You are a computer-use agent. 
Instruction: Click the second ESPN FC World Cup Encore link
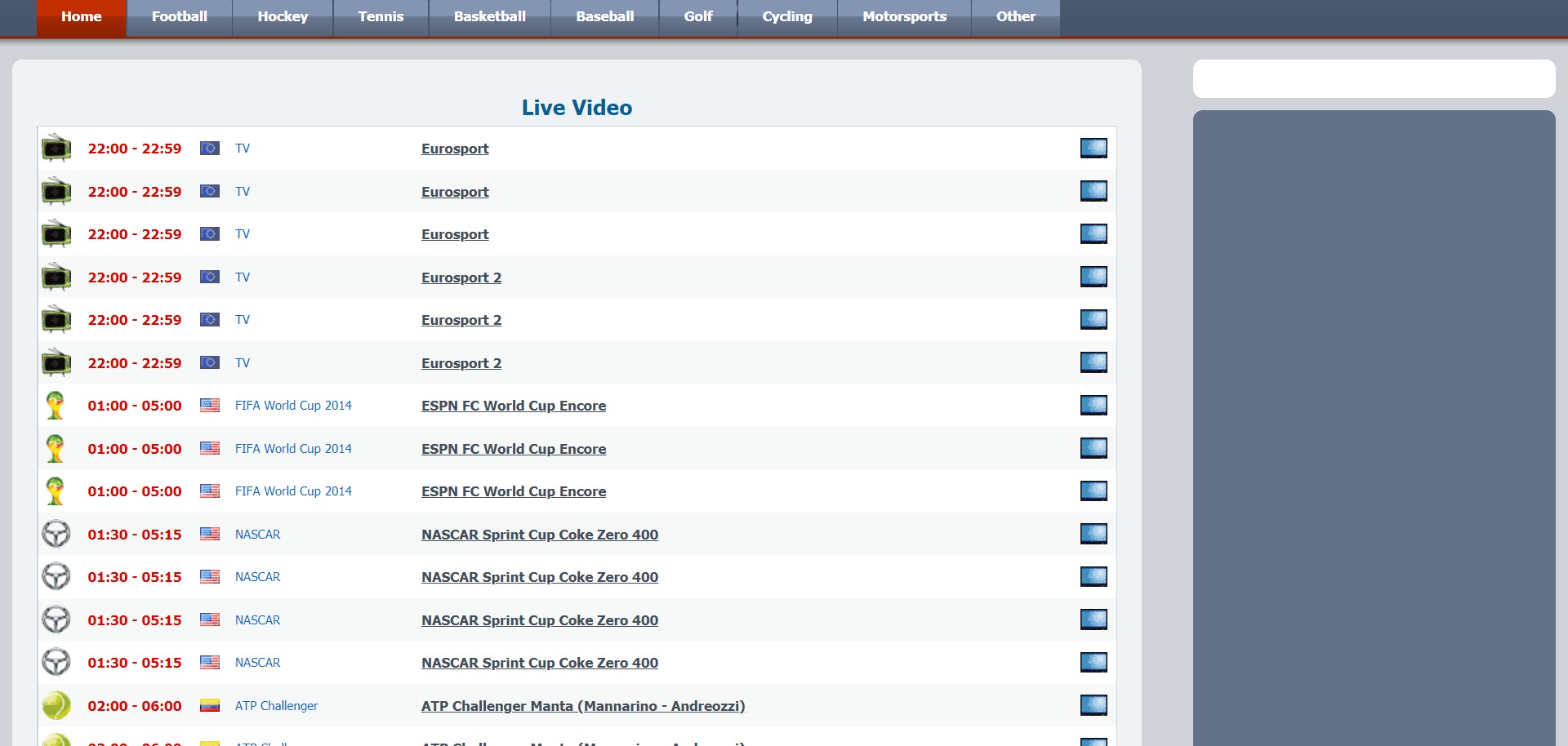point(514,449)
